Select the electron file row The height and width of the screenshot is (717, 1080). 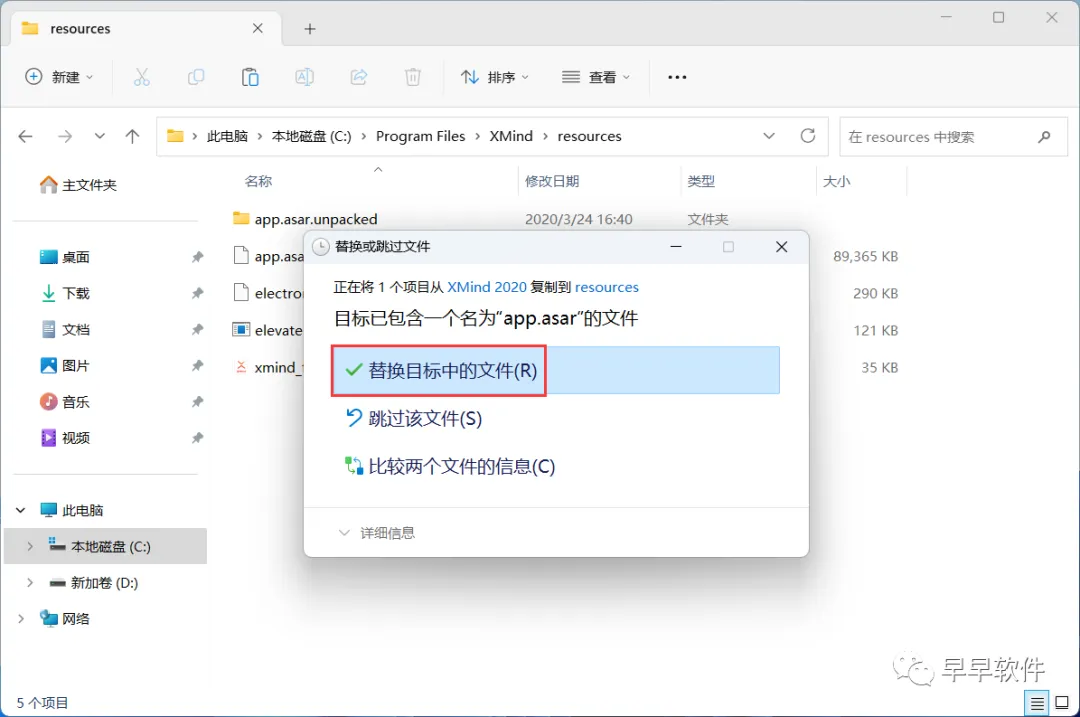(x=268, y=293)
